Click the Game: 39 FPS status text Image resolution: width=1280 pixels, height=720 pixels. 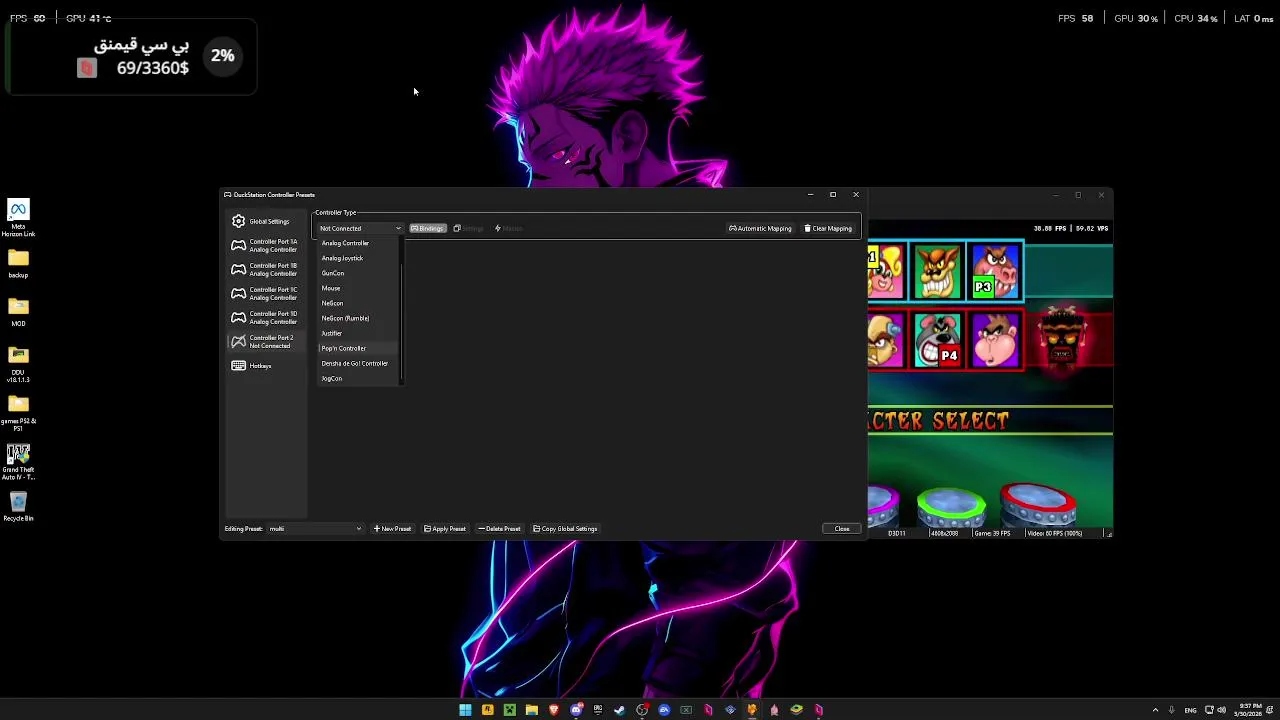pos(991,533)
